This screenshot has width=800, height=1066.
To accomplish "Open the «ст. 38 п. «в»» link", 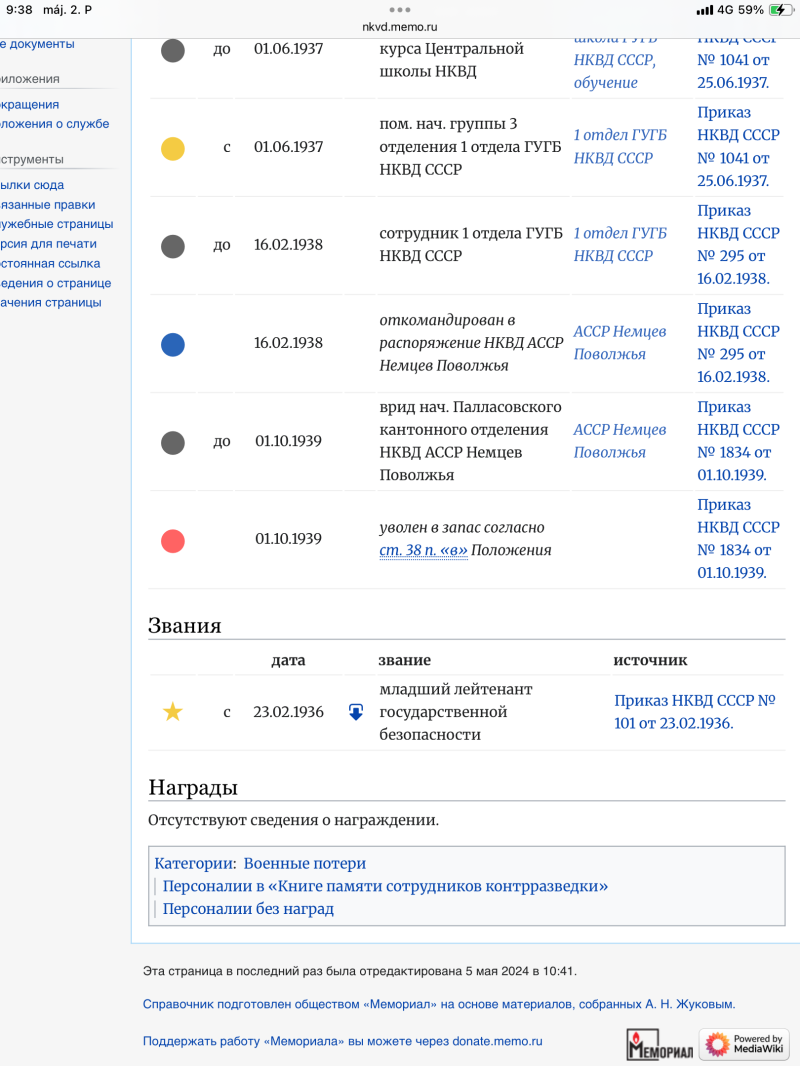I will tap(423, 550).
